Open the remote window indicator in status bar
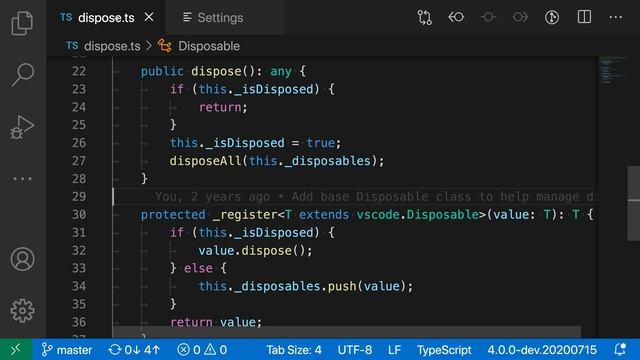Viewport: 640px width, 360px height. (16, 349)
